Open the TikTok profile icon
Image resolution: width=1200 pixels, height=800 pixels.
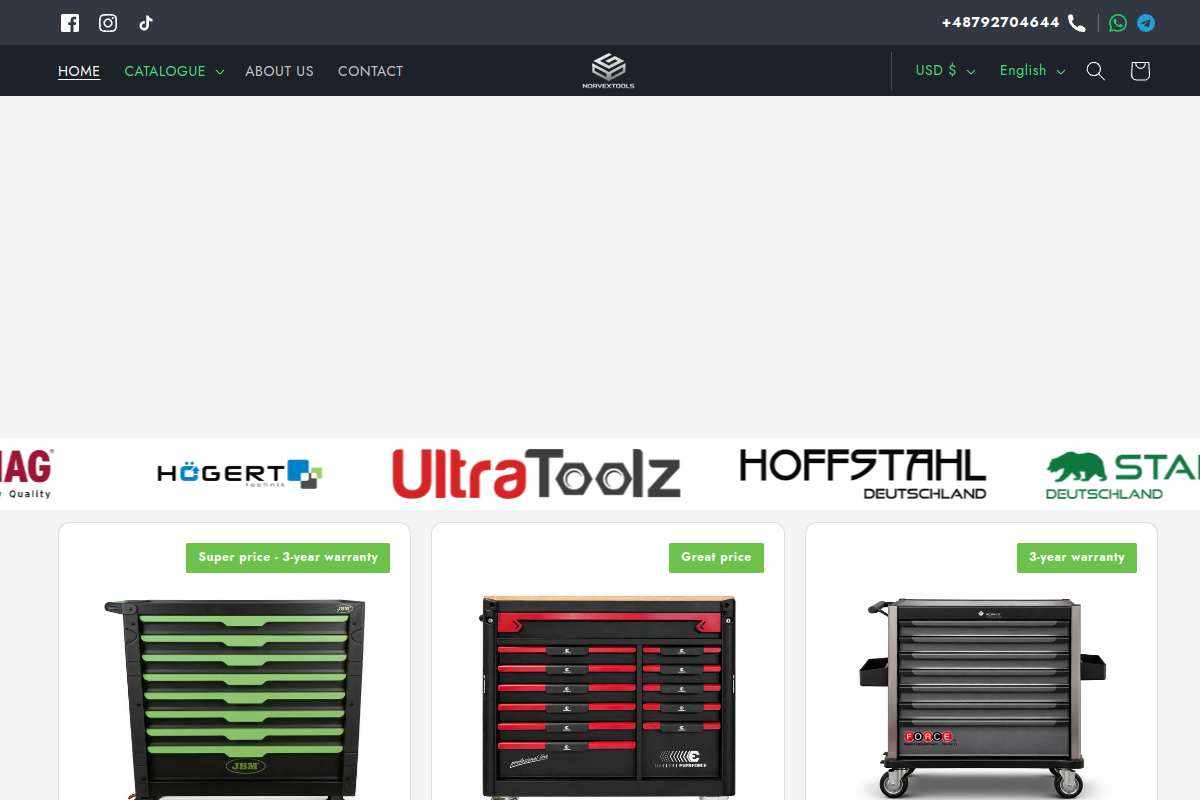pos(146,23)
